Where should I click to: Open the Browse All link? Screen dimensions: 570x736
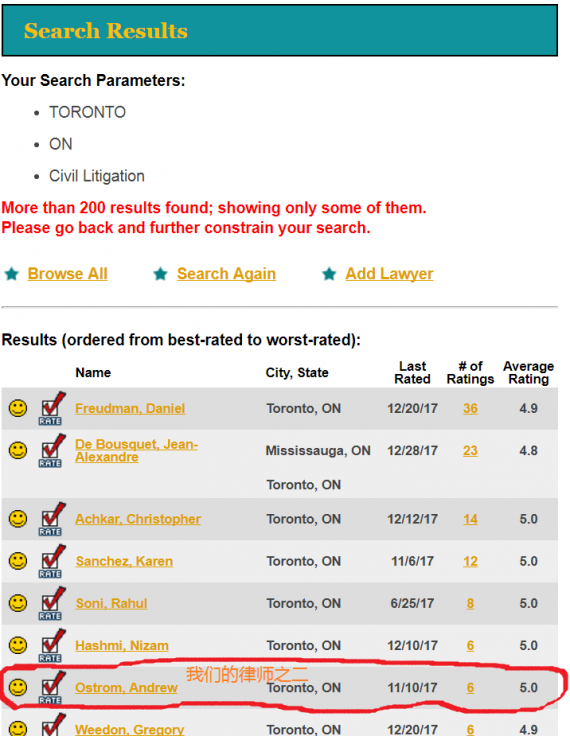(x=68, y=274)
